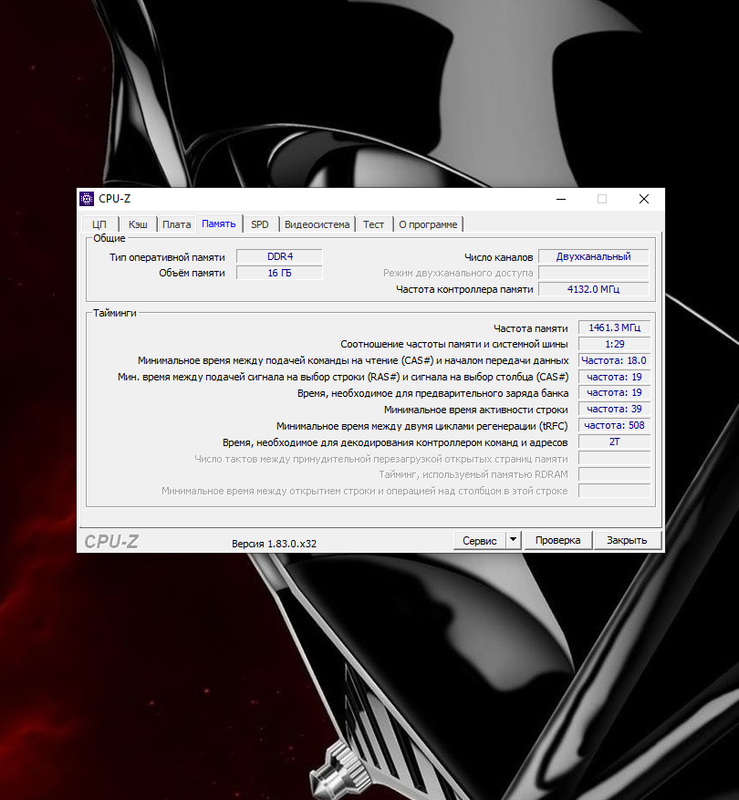The height and width of the screenshot is (800, 739).
Task: Go to the Тест tab
Action: (x=374, y=224)
